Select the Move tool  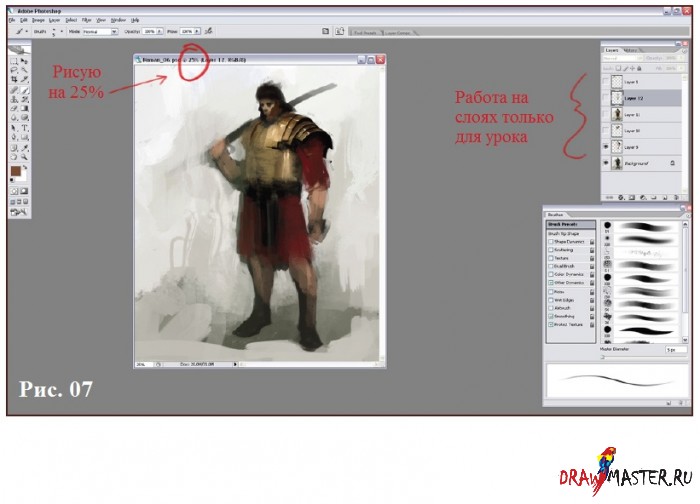(x=24, y=61)
